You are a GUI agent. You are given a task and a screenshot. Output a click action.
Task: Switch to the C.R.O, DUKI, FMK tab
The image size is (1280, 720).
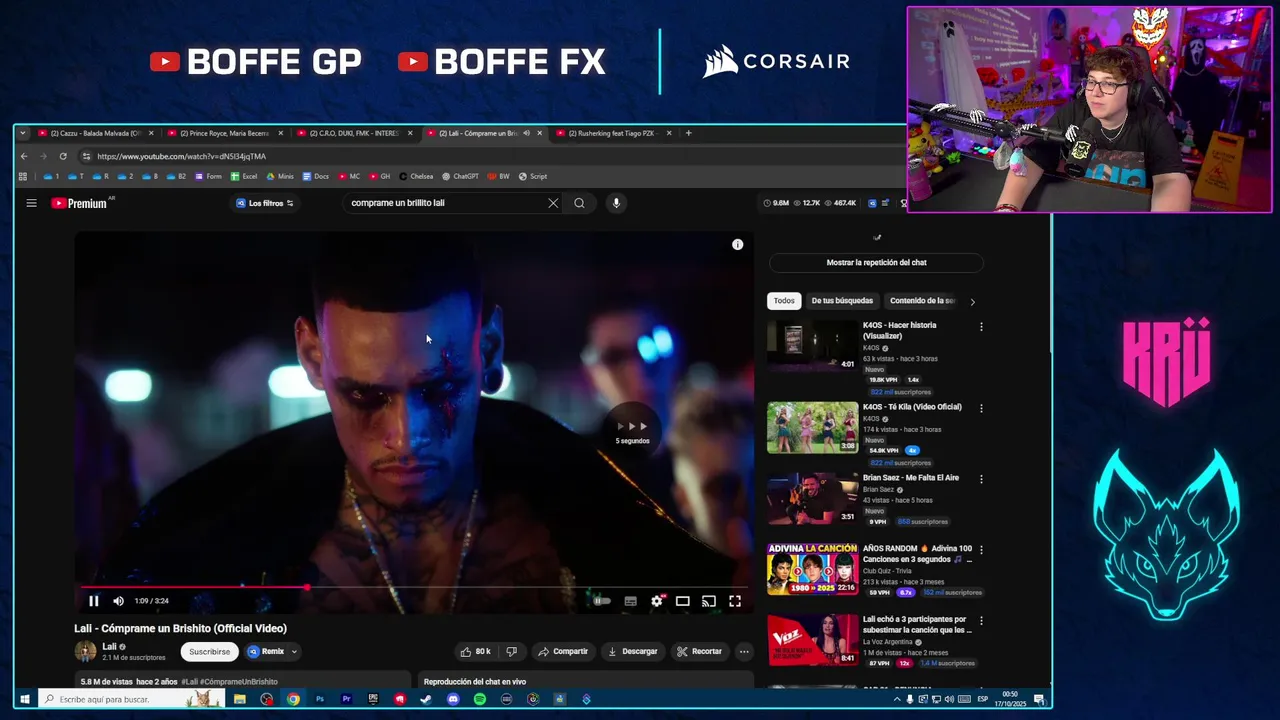(x=354, y=133)
